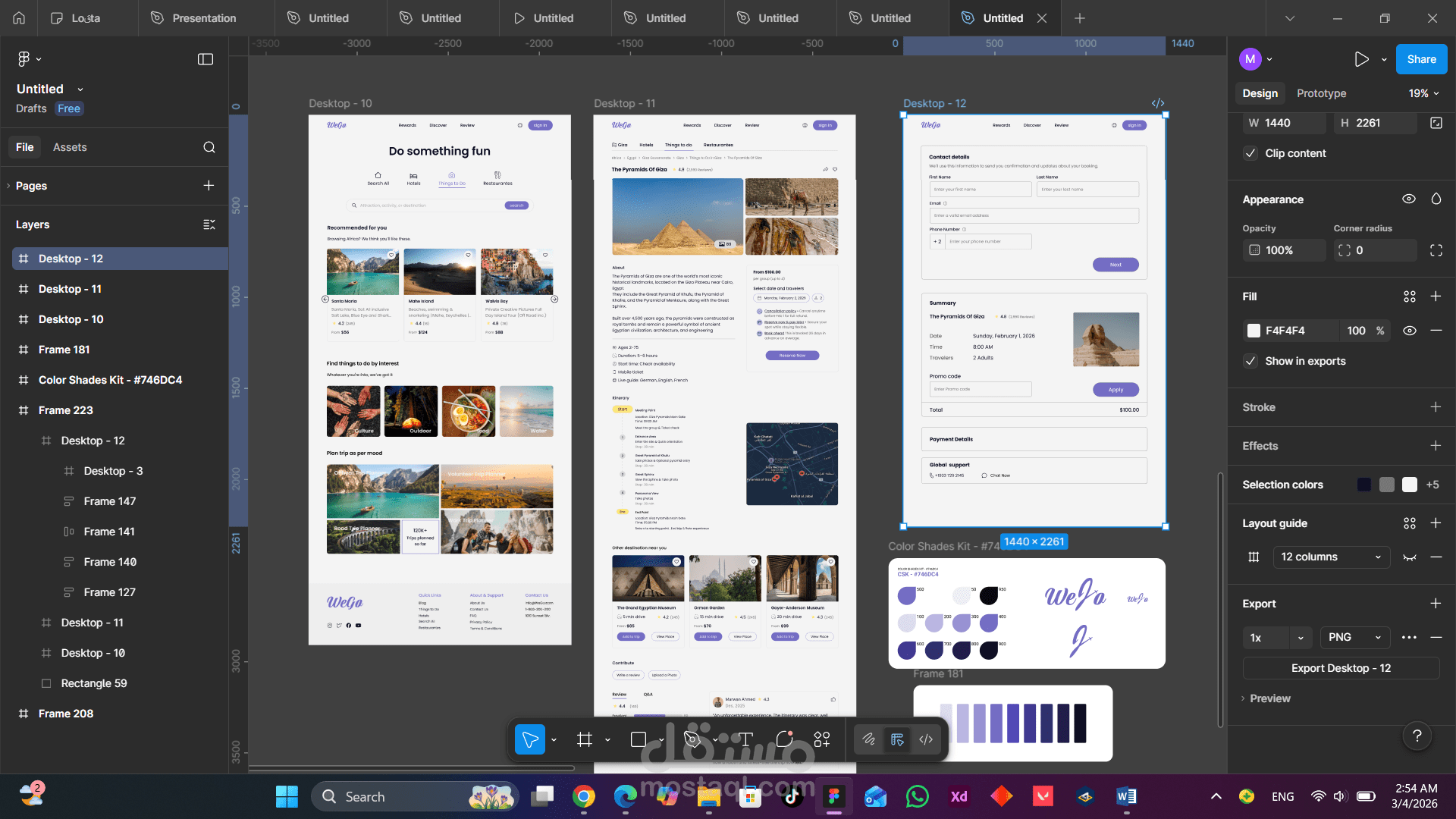Uncheck Show in exports checkbox
1456x819 pixels.
pyautogui.click(x=1250, y=361)
